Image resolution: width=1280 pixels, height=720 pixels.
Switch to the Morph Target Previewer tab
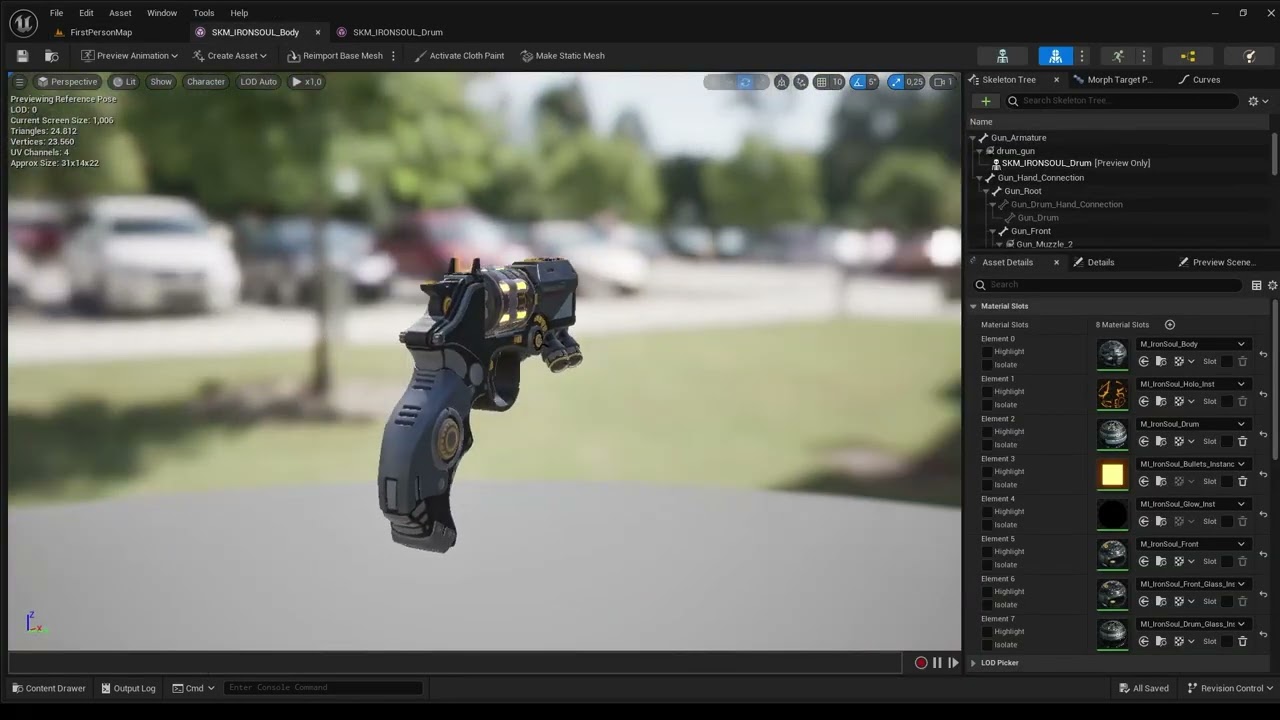1112,80
